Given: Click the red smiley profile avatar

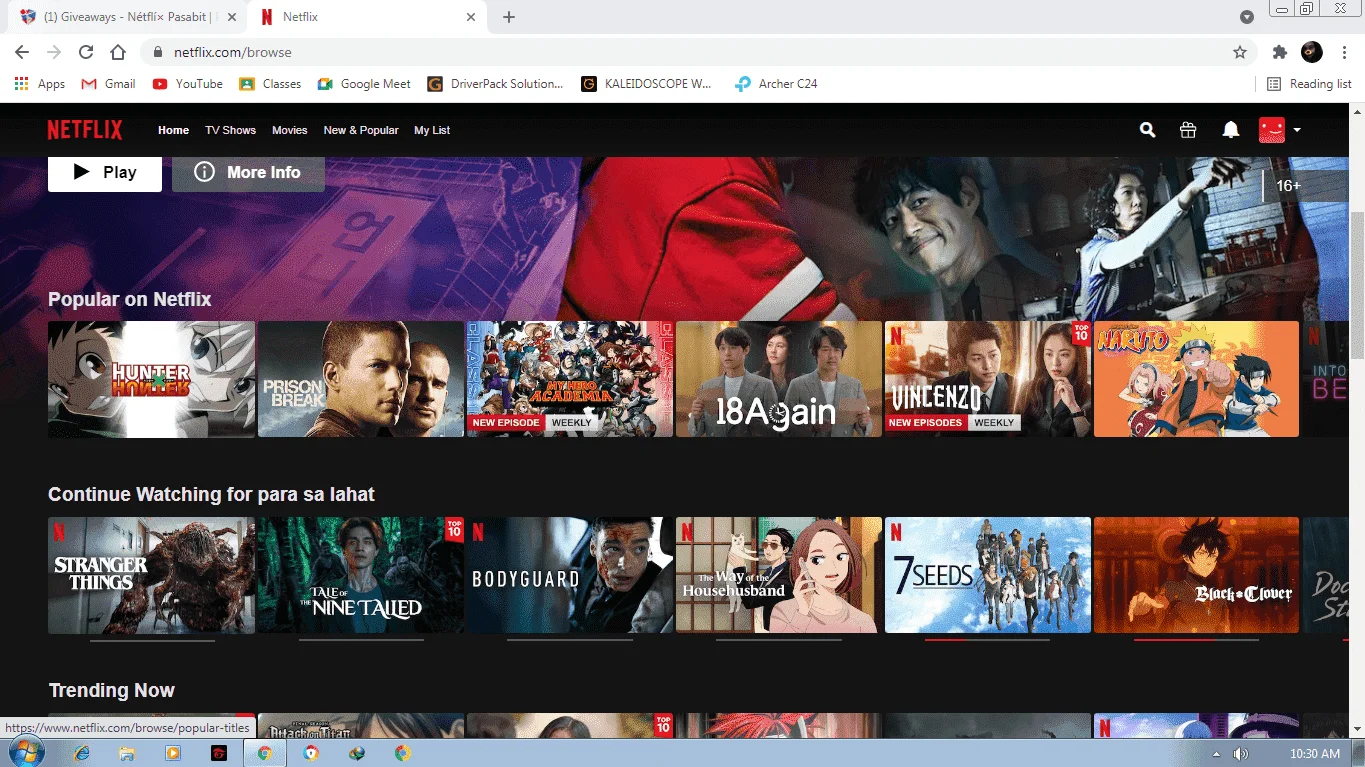Looking at the screenshot, I should click(1271, 130).
